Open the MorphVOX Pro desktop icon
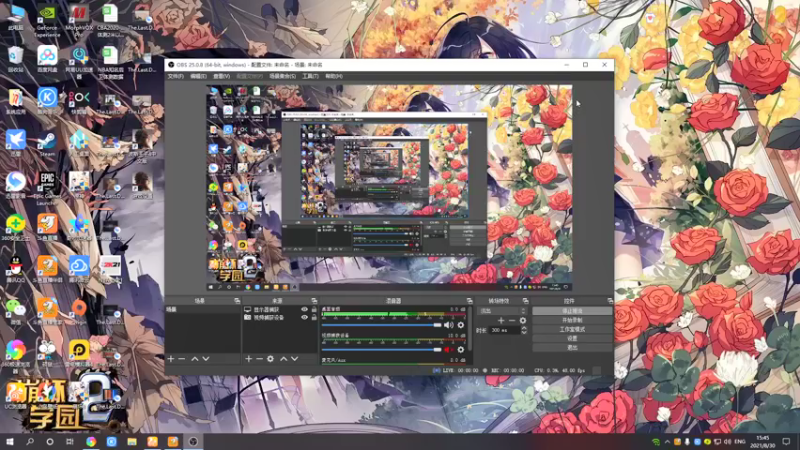 [x=79, y=21]
